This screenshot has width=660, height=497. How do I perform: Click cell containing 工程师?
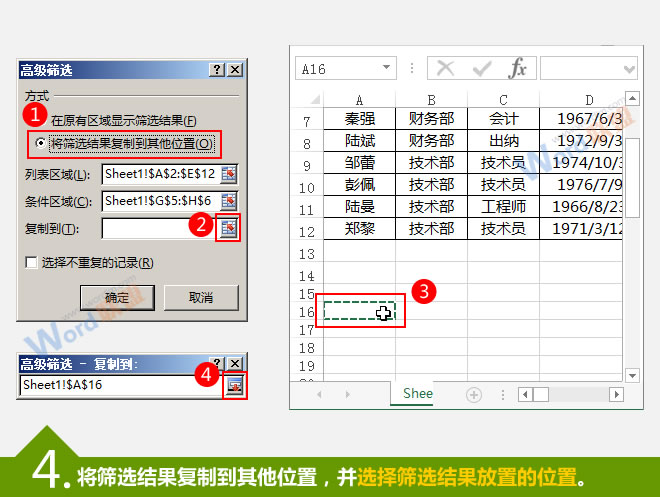503,206
